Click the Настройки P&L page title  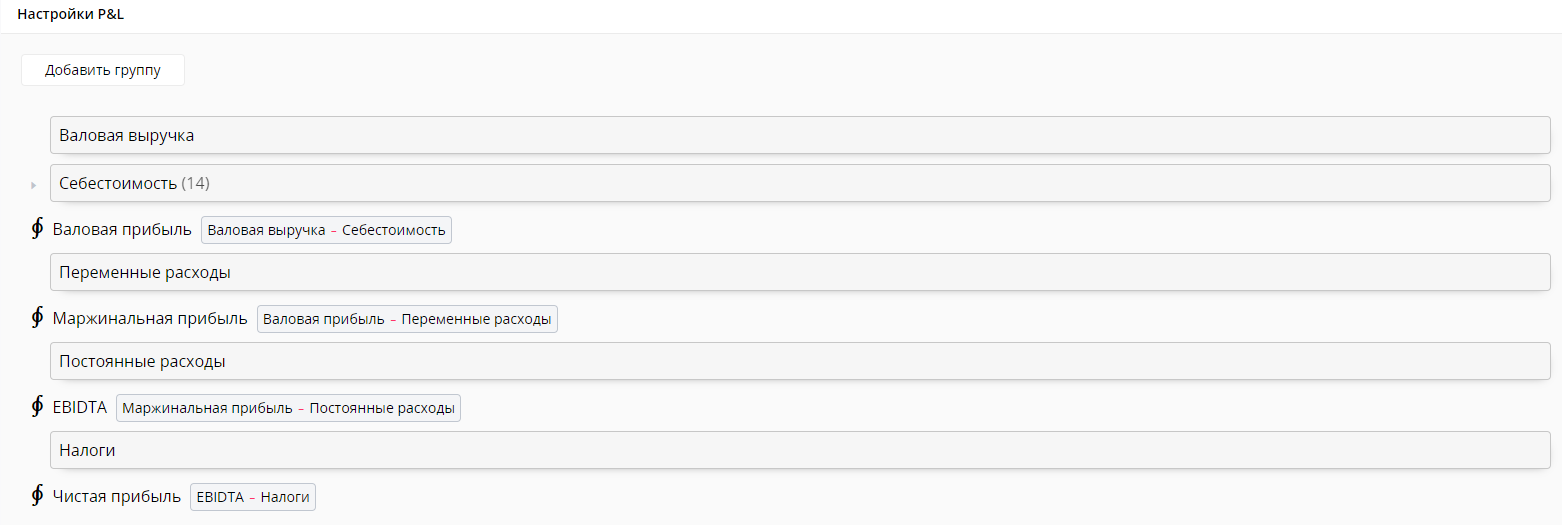coord(70,15)
